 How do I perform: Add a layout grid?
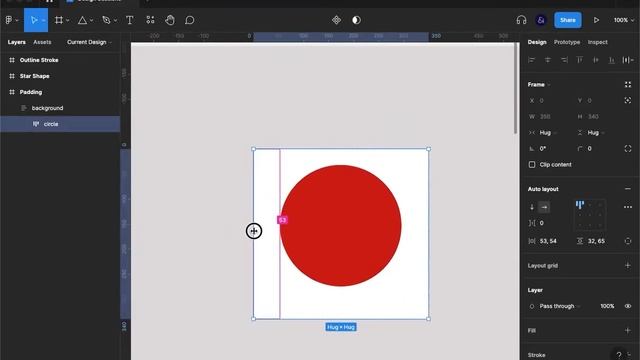pyautogui.click(x=628, y=266)
